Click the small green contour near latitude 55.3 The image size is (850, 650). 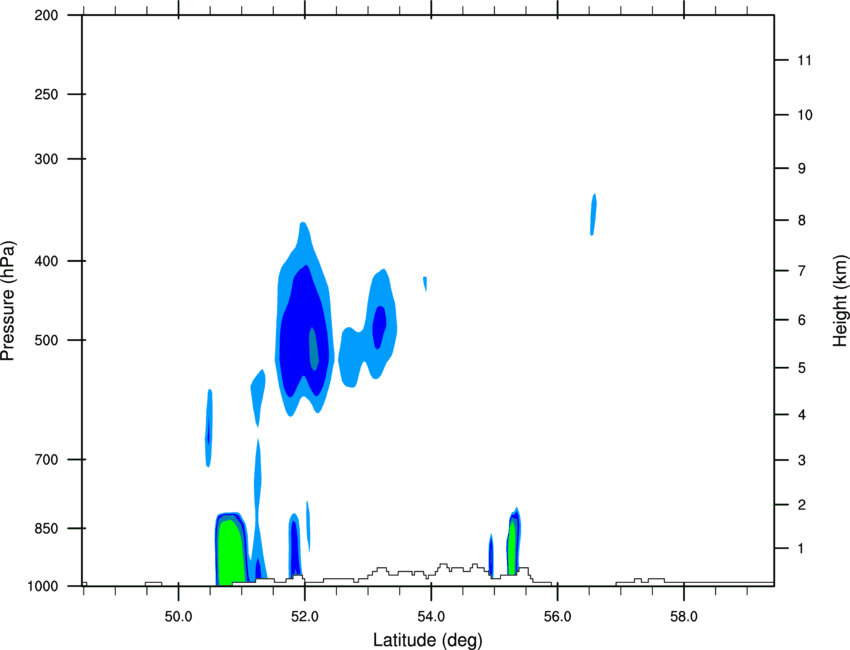(511, 549)
